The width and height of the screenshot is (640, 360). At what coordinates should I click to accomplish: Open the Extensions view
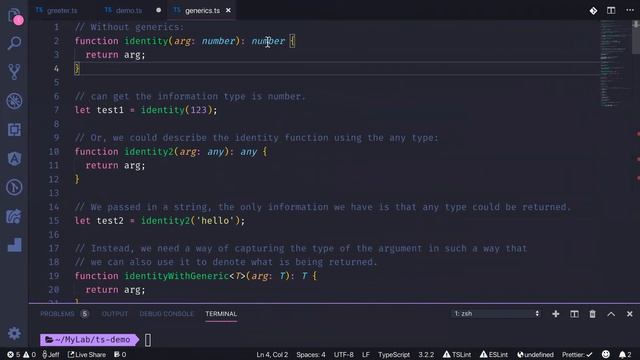point(14,130)
